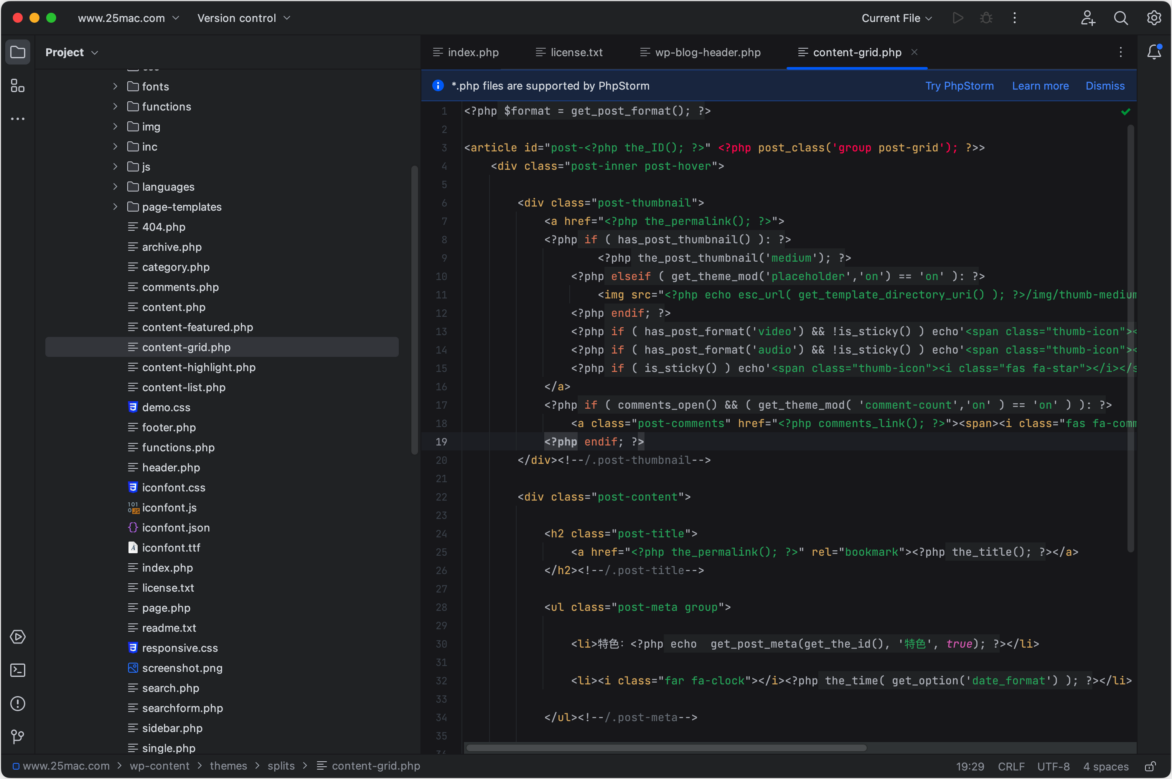Switch to the wp-blog-header.php tab
The image size is (1172, 779).
tap(700, 52)
